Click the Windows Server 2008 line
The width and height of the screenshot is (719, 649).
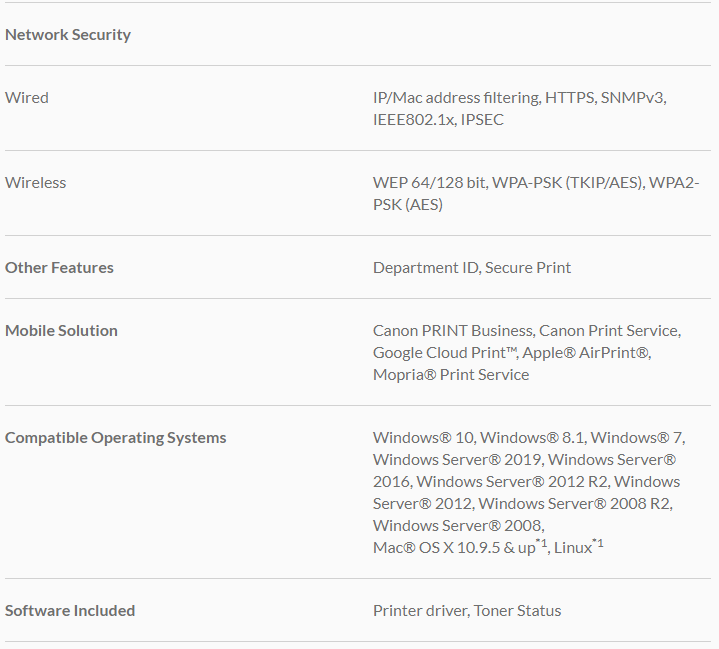tap(457, 526)
